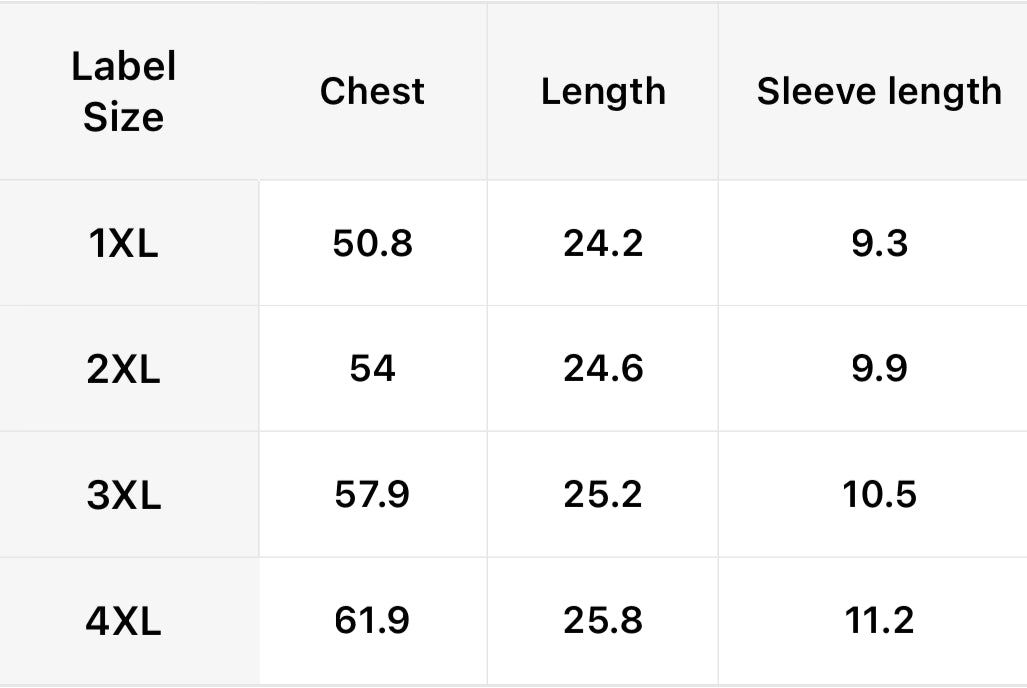1027x688 pixels.
Task: Click the Label Size column header
Action: point(124,92)
